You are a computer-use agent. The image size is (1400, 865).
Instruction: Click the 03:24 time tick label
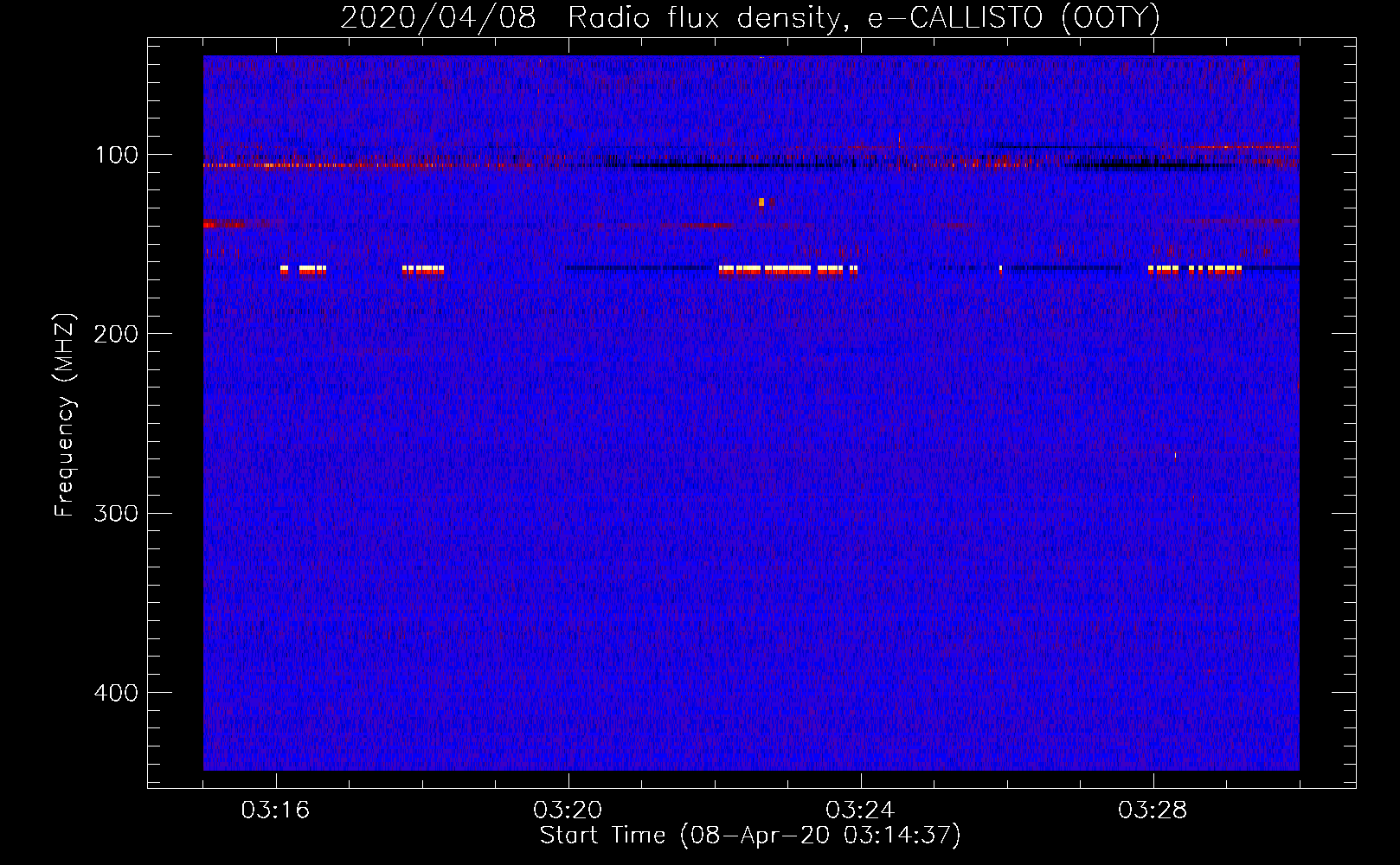point(860,811)
